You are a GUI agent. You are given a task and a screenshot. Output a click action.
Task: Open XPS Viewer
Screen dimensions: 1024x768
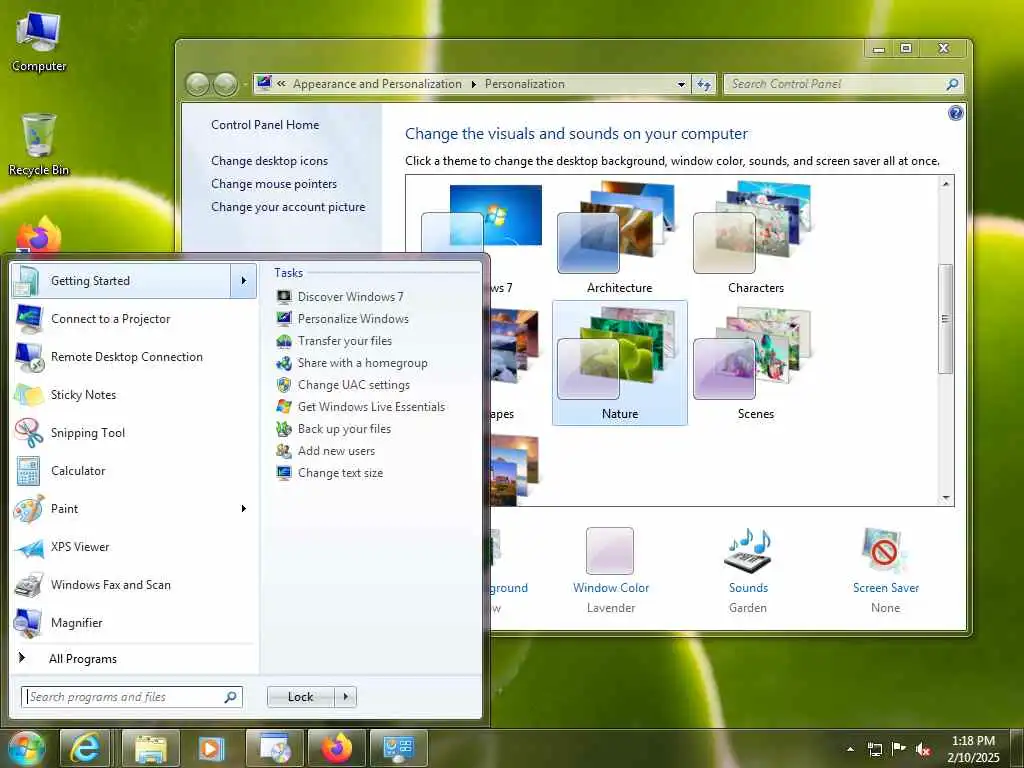coord(134,547)
